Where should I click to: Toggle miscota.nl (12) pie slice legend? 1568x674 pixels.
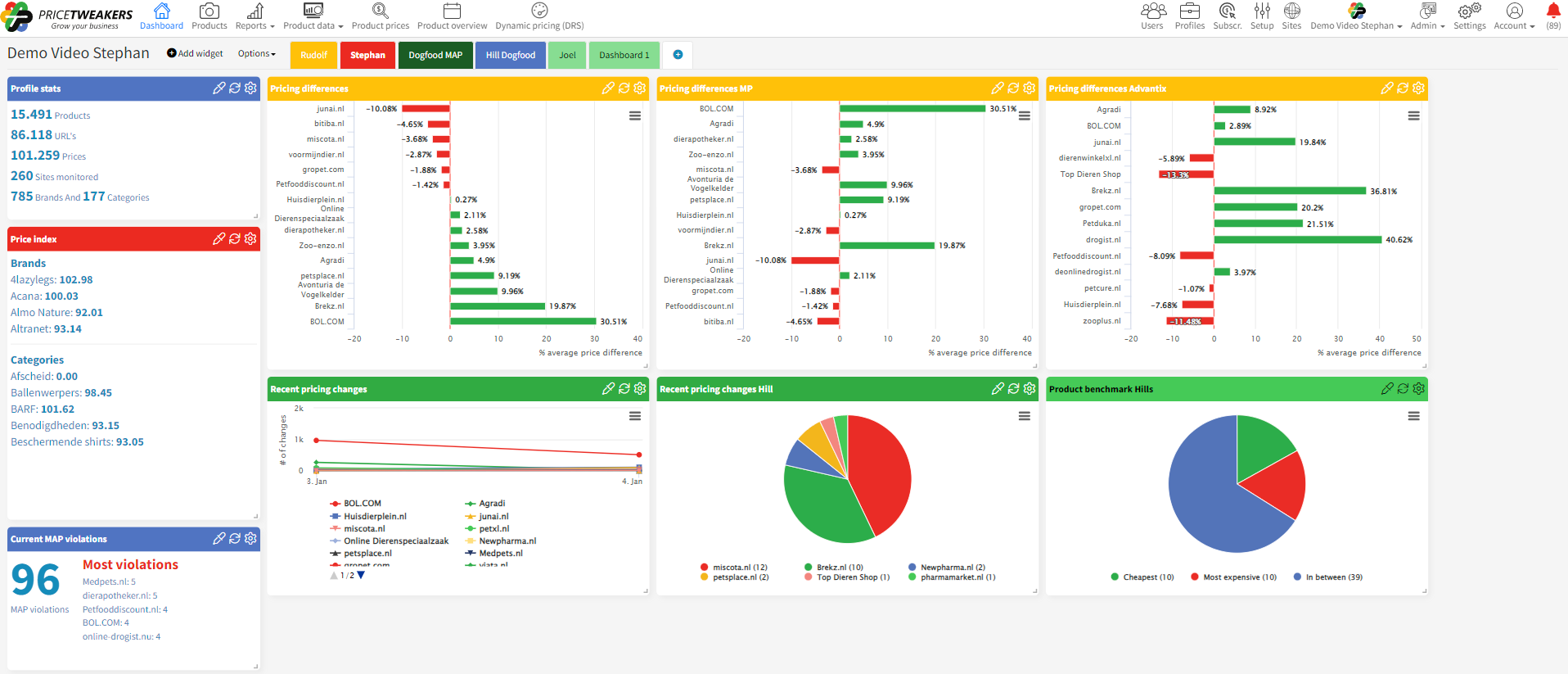[x=734, y=568]
